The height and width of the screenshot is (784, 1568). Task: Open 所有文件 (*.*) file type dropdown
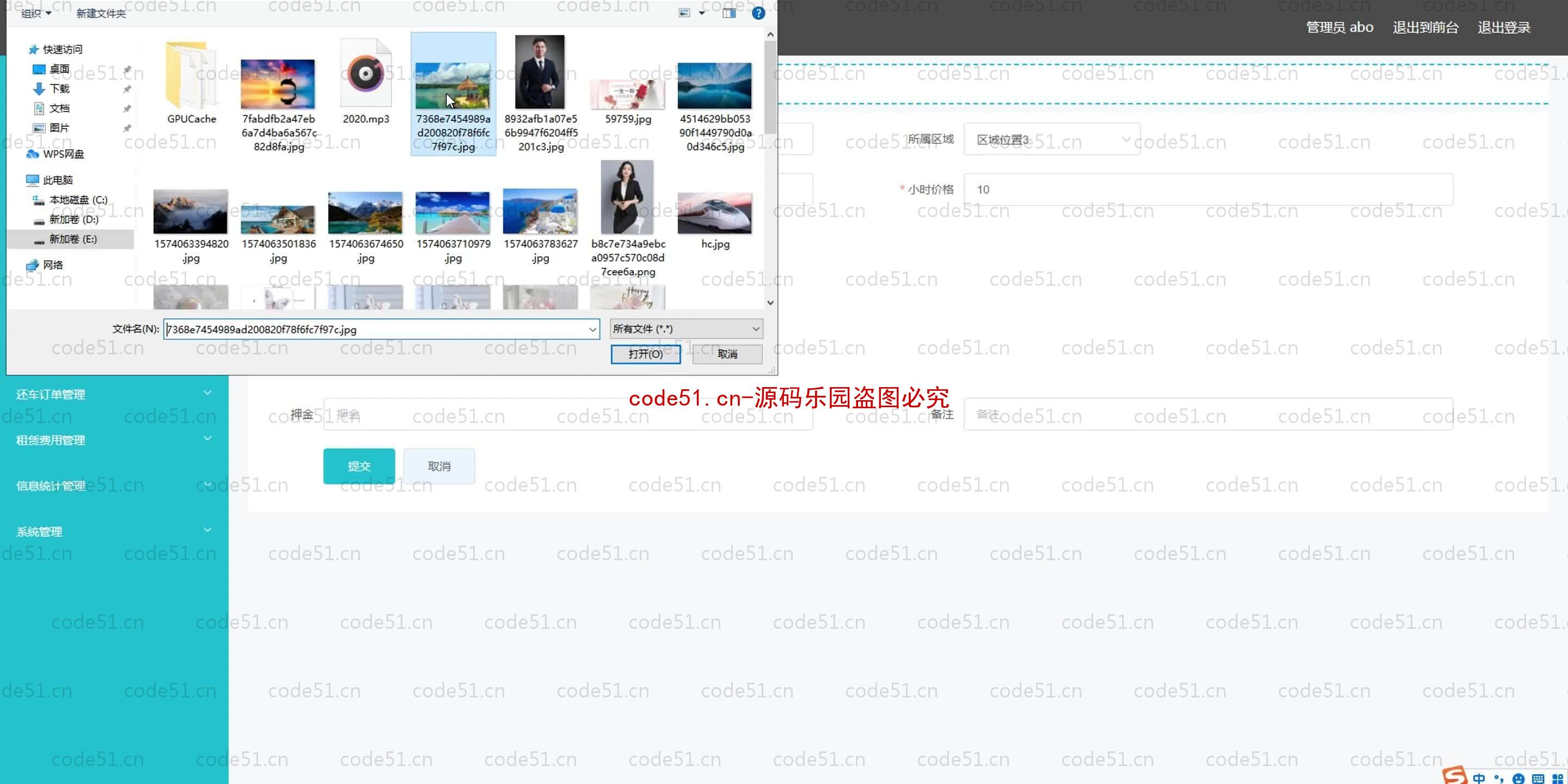pos(686,329)
